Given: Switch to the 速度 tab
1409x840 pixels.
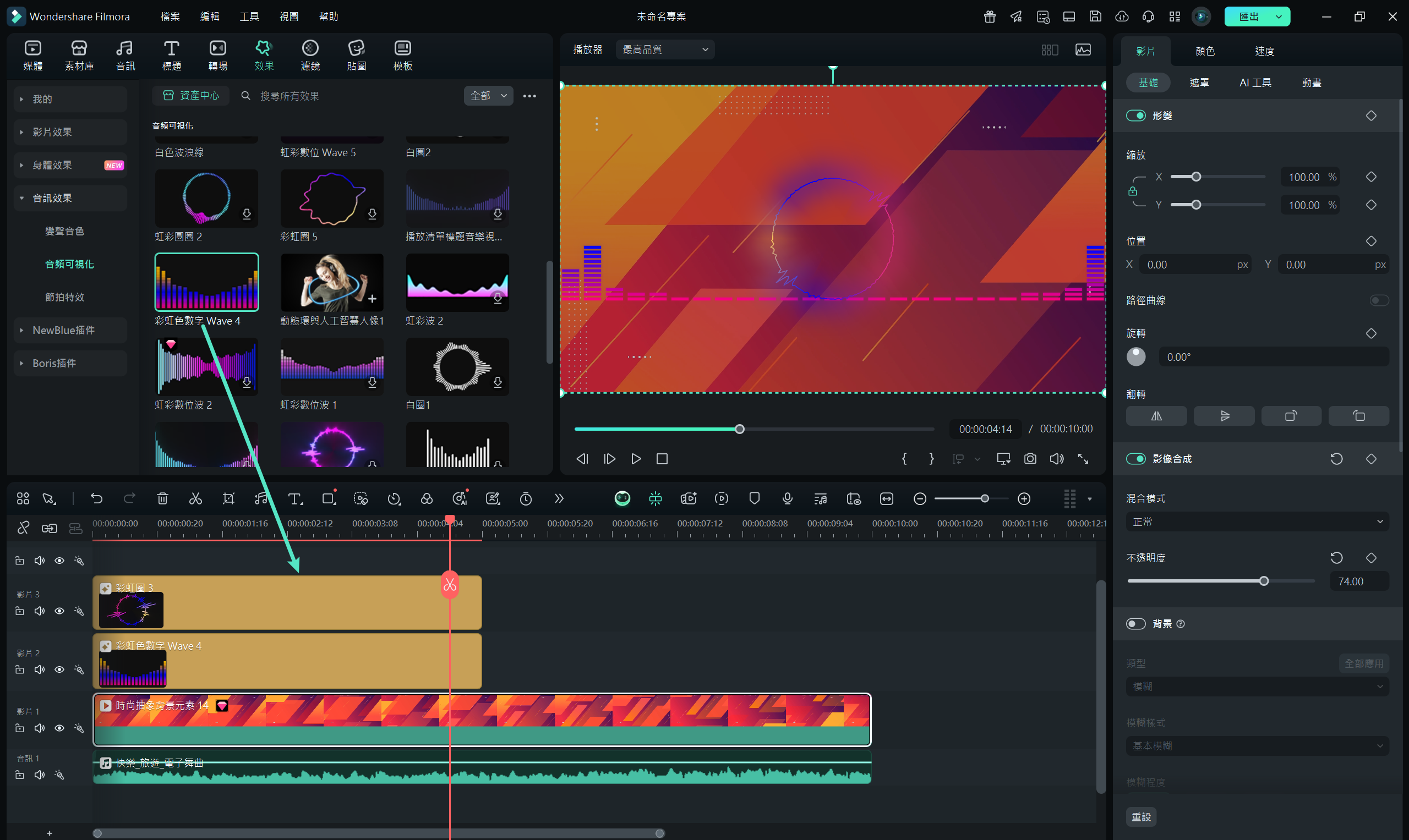Looking at the screenshot, I should point(1265,51).
